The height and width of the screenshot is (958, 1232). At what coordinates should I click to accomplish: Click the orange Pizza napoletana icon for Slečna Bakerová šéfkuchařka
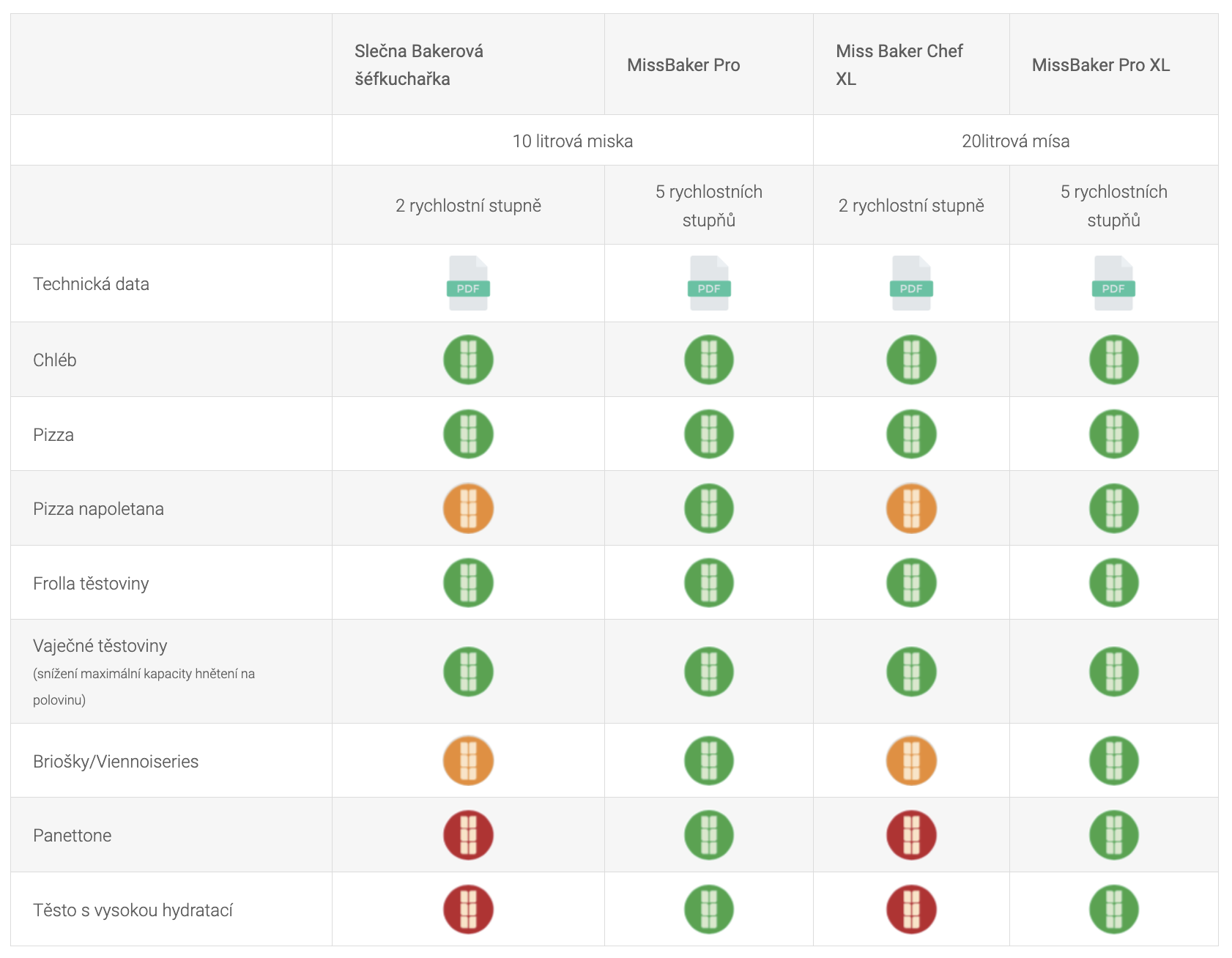(x=468, y=508)
